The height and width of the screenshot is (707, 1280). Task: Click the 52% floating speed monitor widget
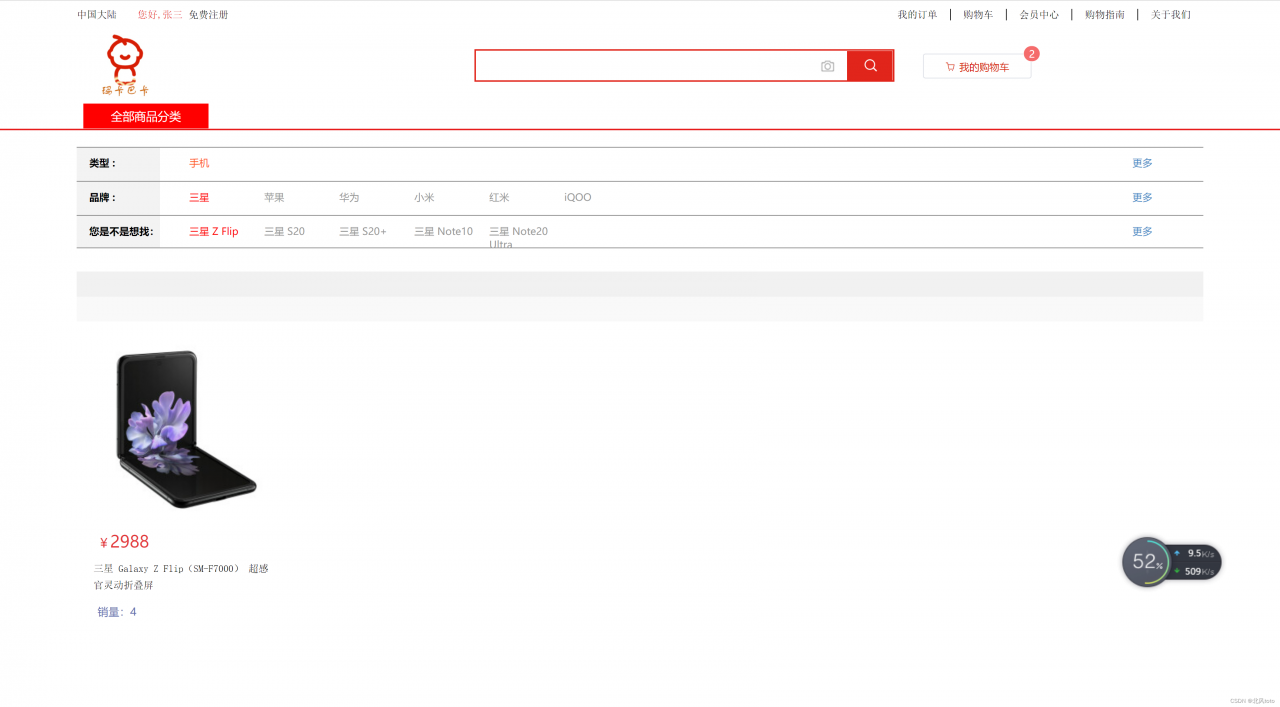click(x=1171, y=562)
